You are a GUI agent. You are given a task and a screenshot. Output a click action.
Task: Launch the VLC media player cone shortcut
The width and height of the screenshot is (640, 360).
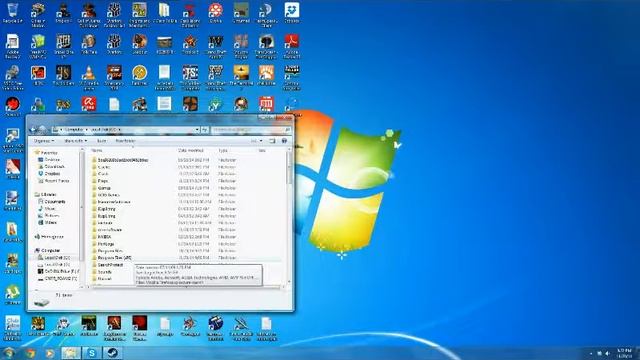(89, 76)
